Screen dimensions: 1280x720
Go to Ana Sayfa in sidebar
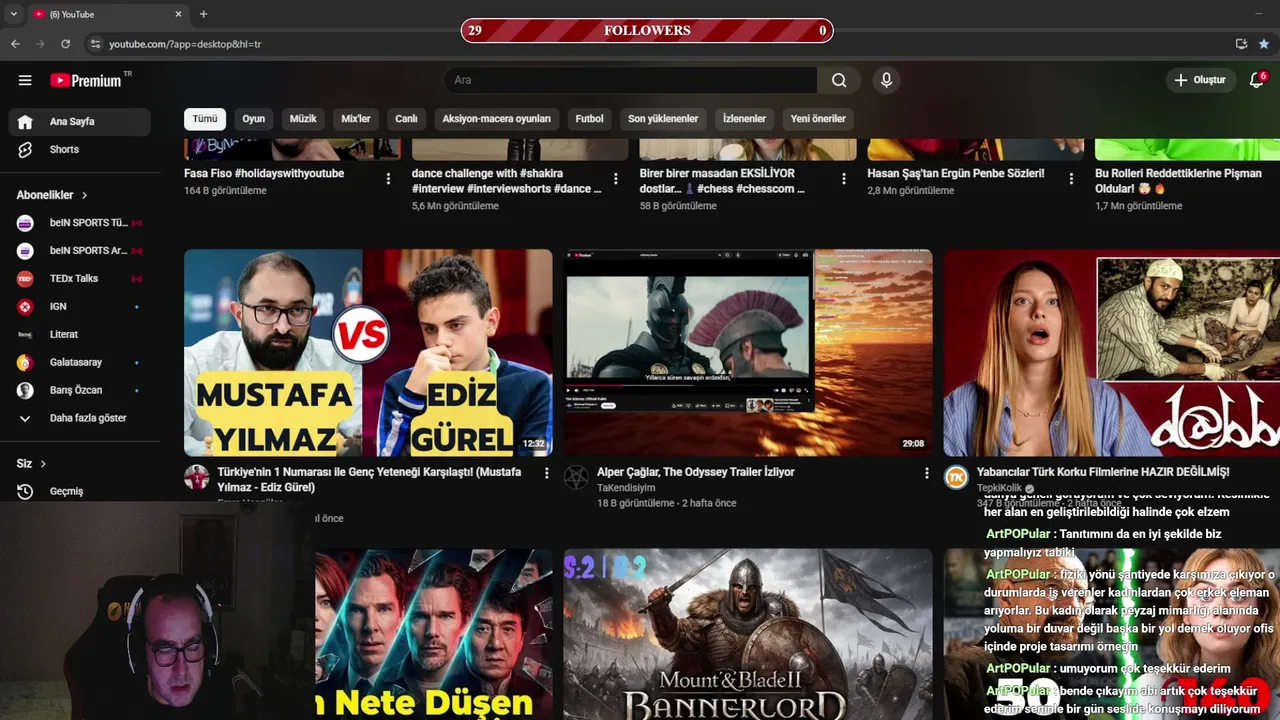point(80,121)
